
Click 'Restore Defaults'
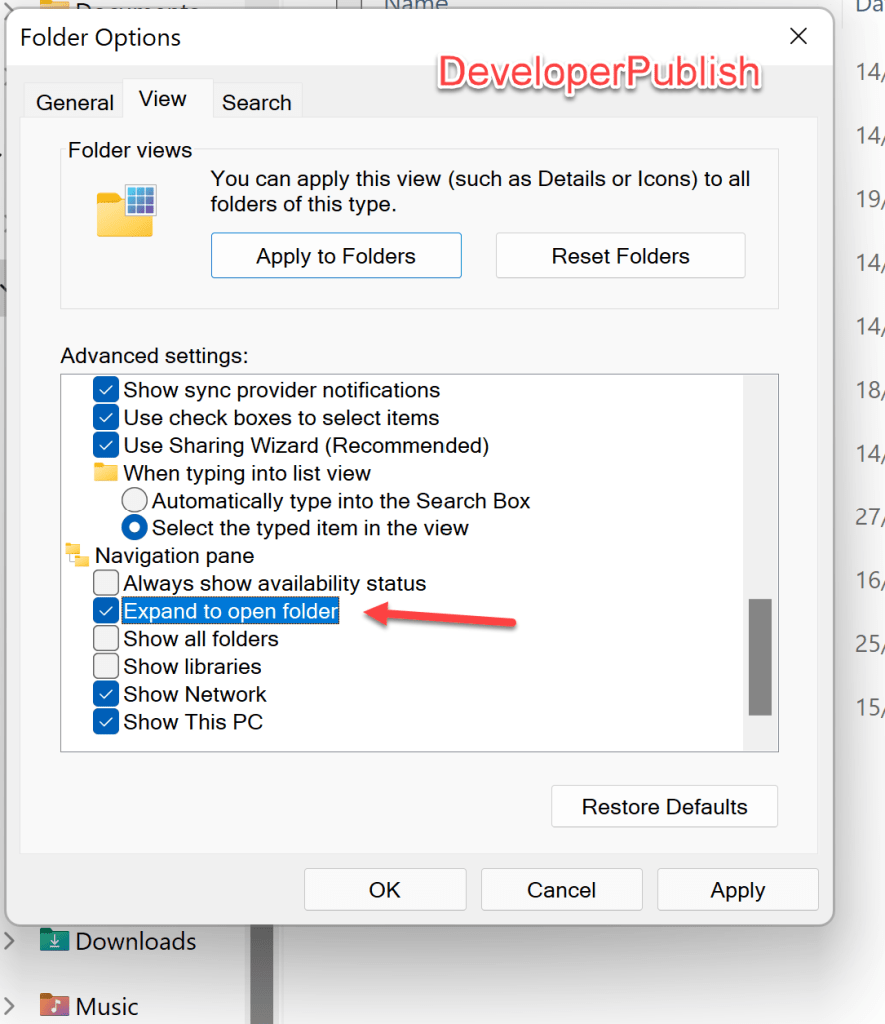[663, 806]
